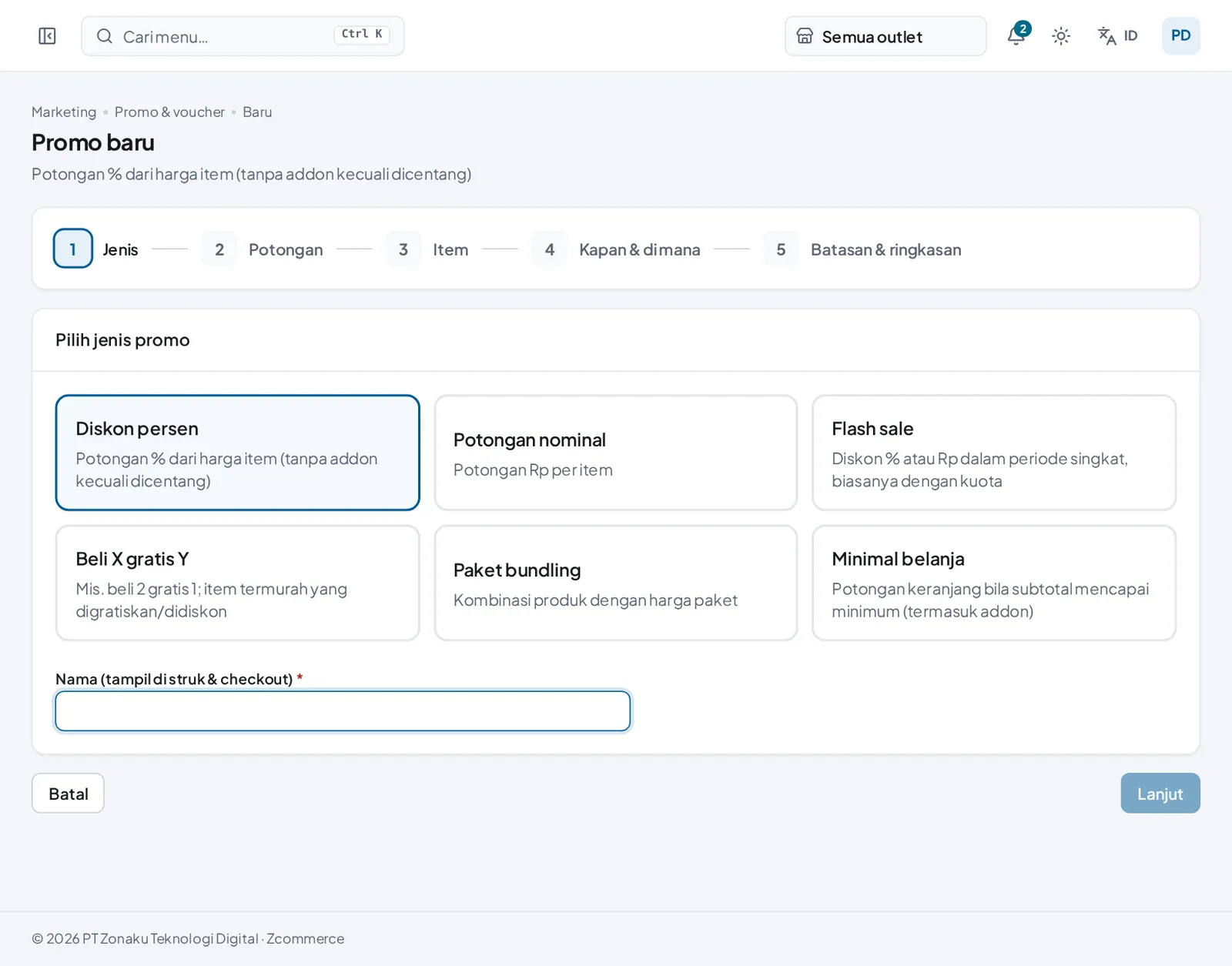Click the language translate icon

pyautogui.click(x=1106, y=36)
